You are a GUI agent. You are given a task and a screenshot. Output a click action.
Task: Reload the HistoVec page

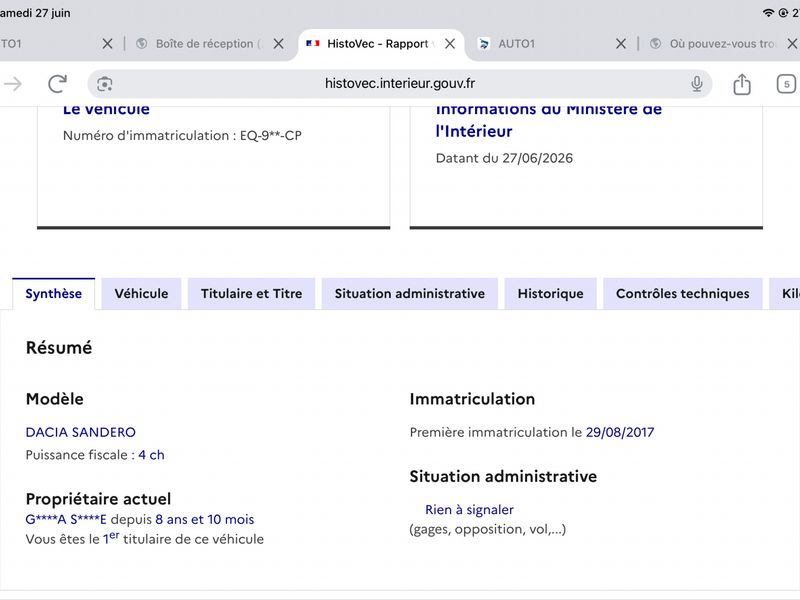click(x=57, y=84)
